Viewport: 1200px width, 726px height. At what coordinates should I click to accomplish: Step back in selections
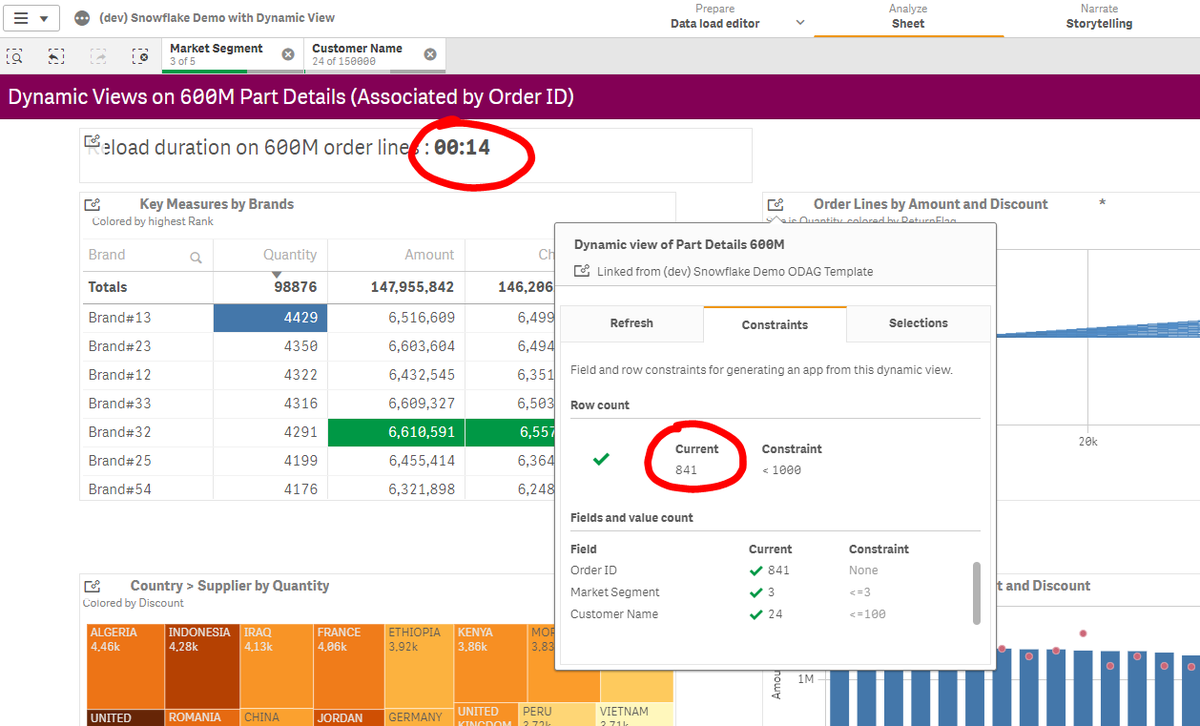[55, 56]
